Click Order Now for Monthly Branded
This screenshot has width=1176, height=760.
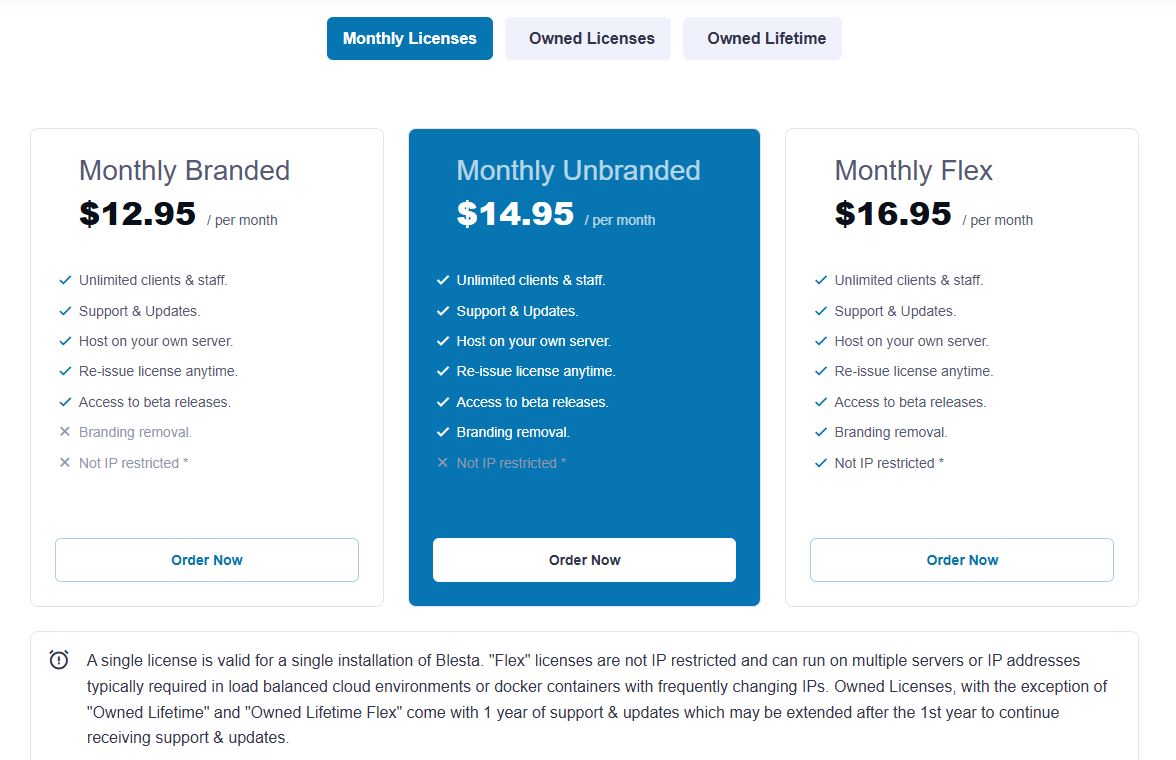[x=206, y=560]
